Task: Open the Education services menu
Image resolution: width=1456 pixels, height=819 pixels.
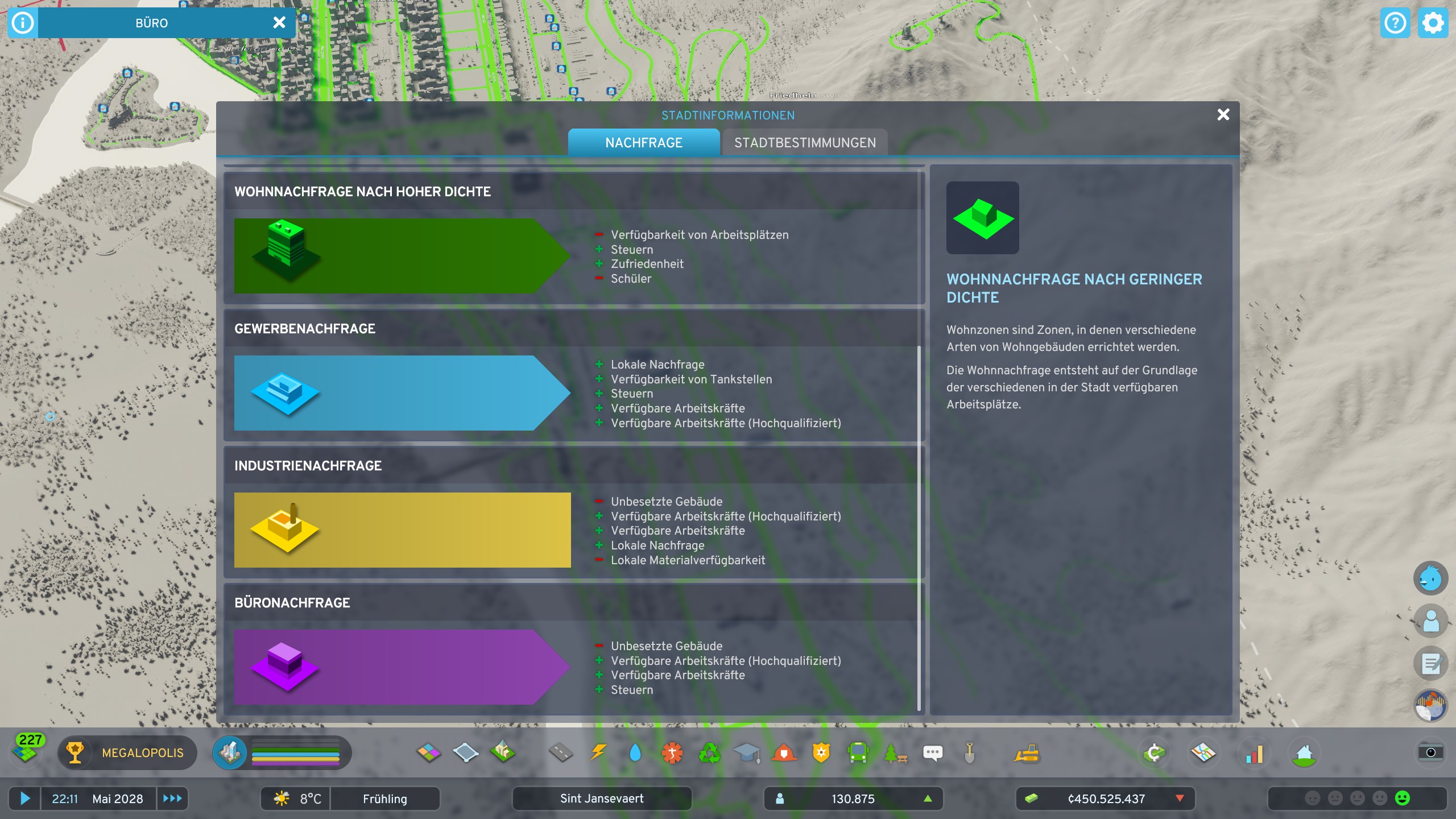Action: click(x=747, y=753)
